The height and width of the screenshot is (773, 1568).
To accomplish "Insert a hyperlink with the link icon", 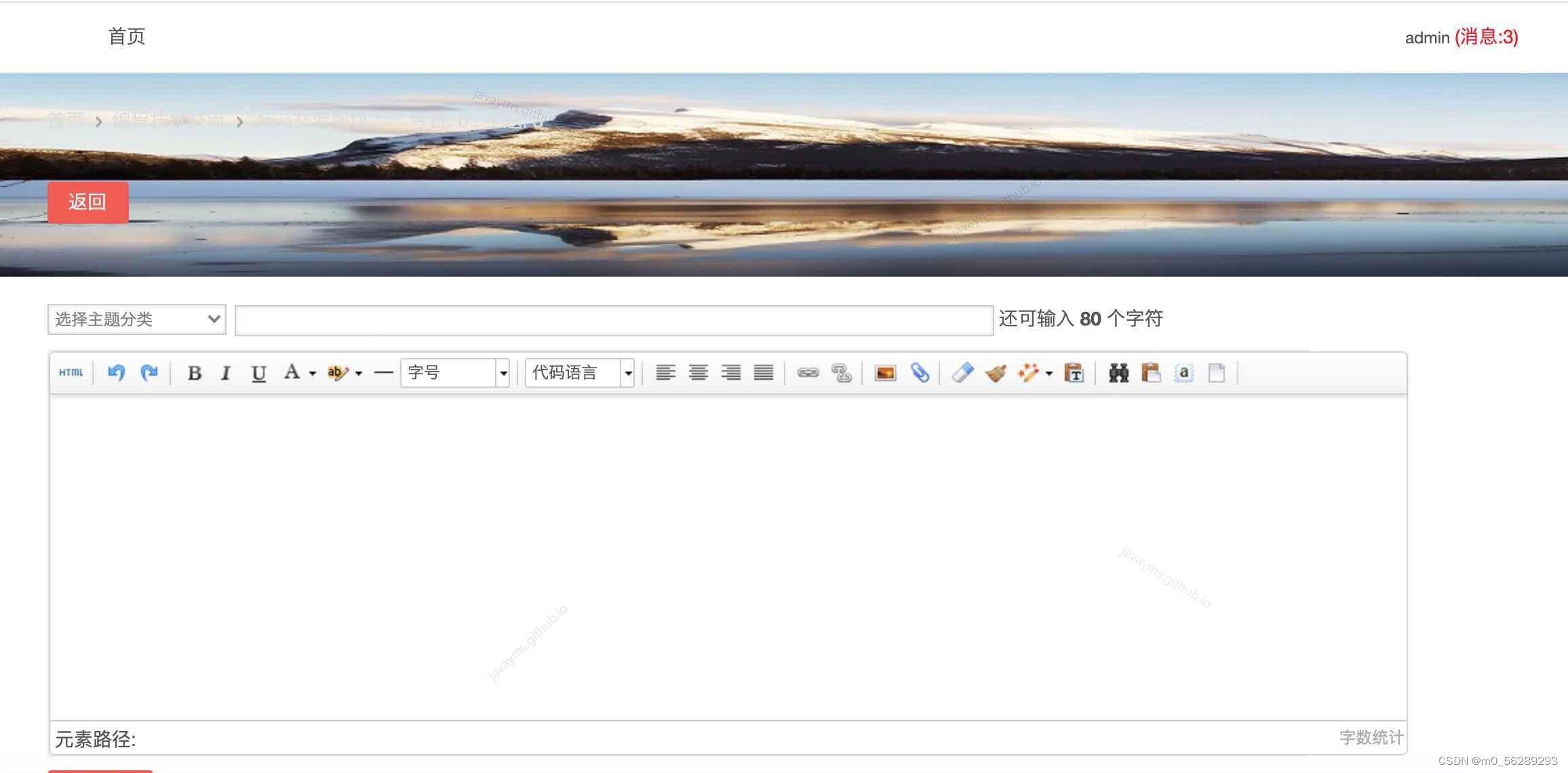I will [808, 372].
